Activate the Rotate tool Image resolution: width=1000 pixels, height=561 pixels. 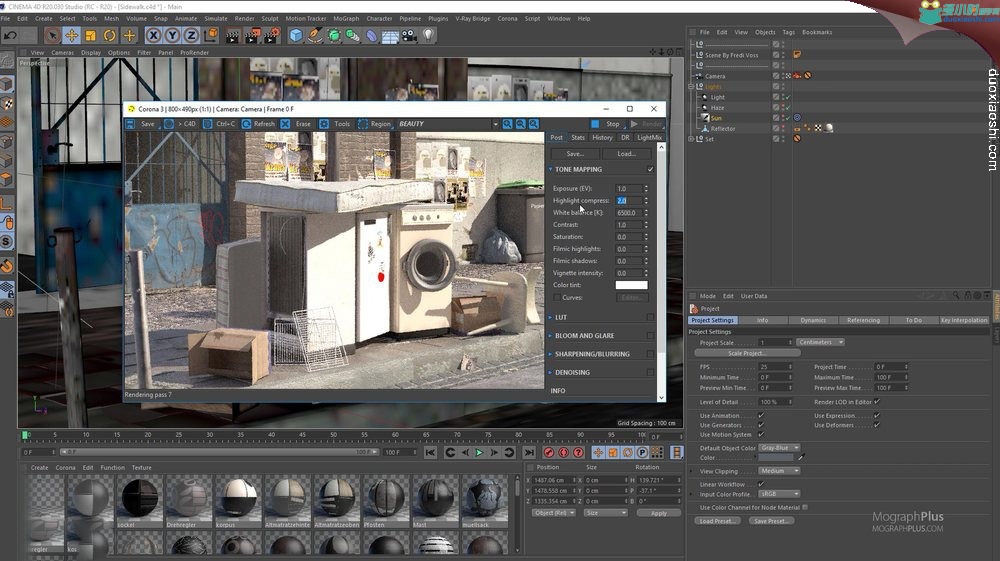pyautogui.click(x=110, y=36)
